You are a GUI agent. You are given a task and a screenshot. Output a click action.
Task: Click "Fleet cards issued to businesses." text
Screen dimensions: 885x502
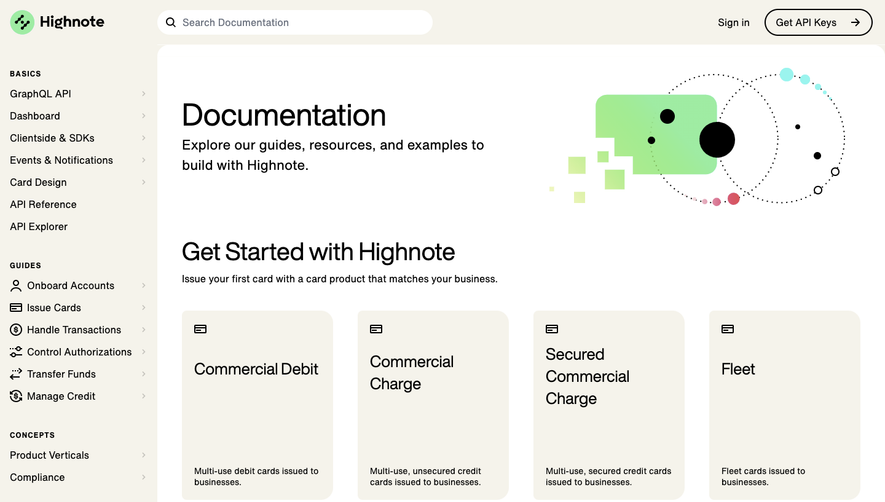pyautogui.click(x=763, y=477)
